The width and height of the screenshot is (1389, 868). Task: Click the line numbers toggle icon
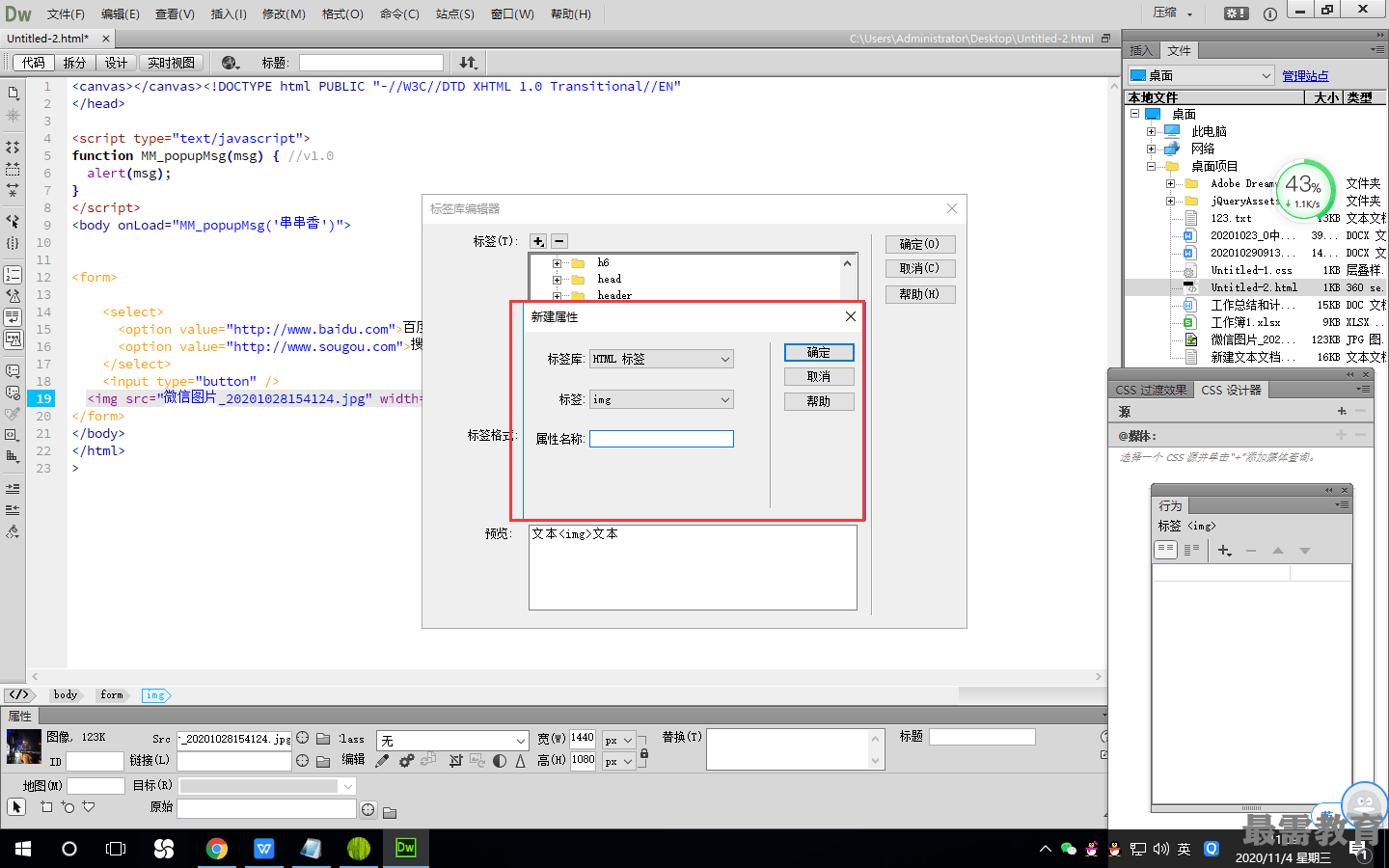(x=13, y=275)
